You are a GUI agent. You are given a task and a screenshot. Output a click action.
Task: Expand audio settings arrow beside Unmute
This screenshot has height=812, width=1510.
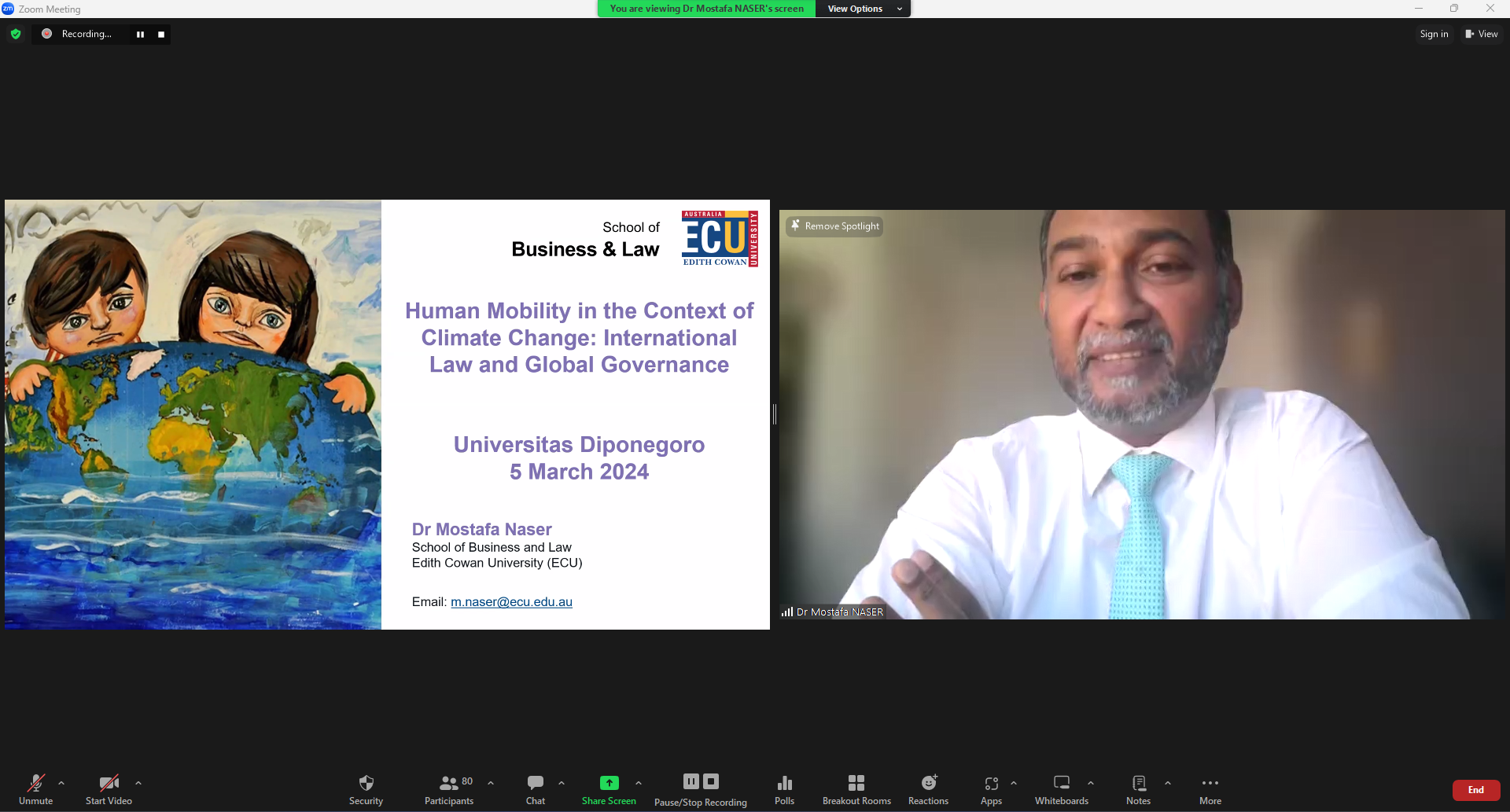(61, 783)
